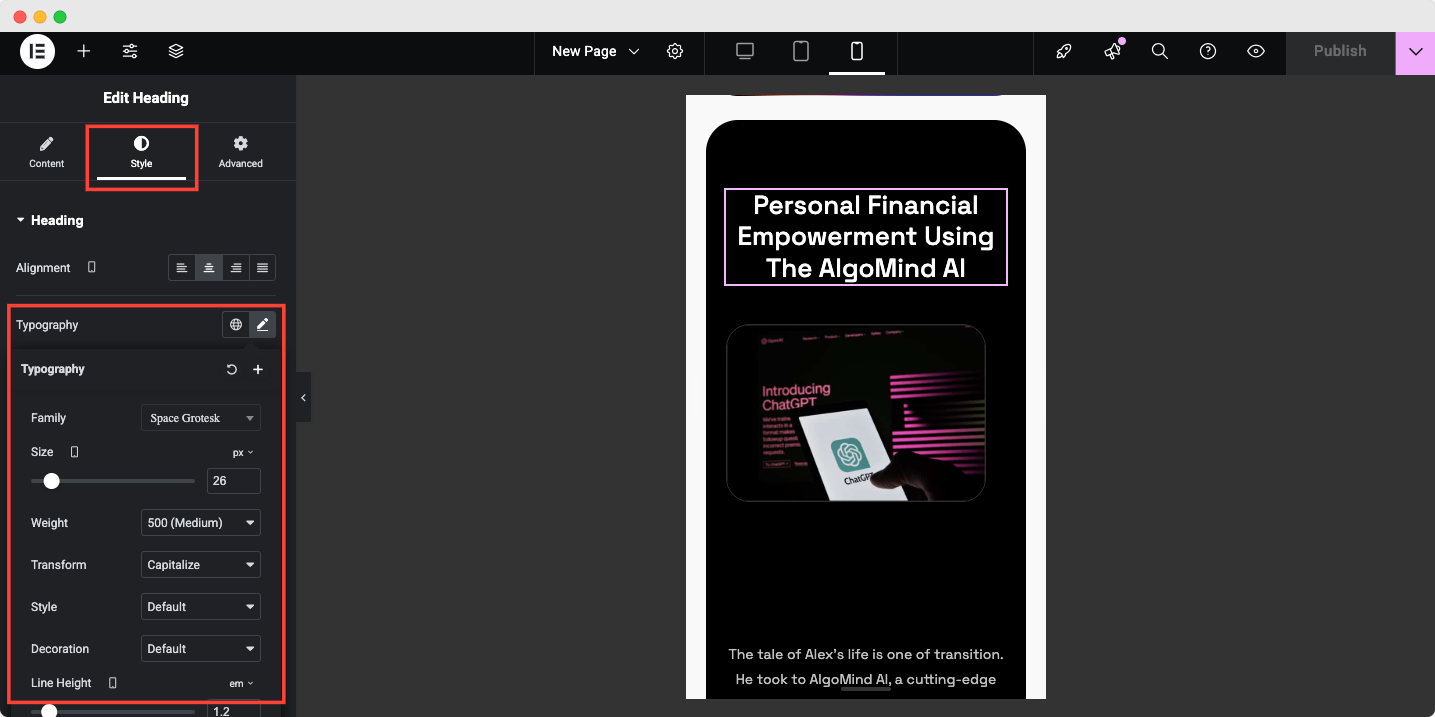Click the font size input showing 26

point(233,481)
